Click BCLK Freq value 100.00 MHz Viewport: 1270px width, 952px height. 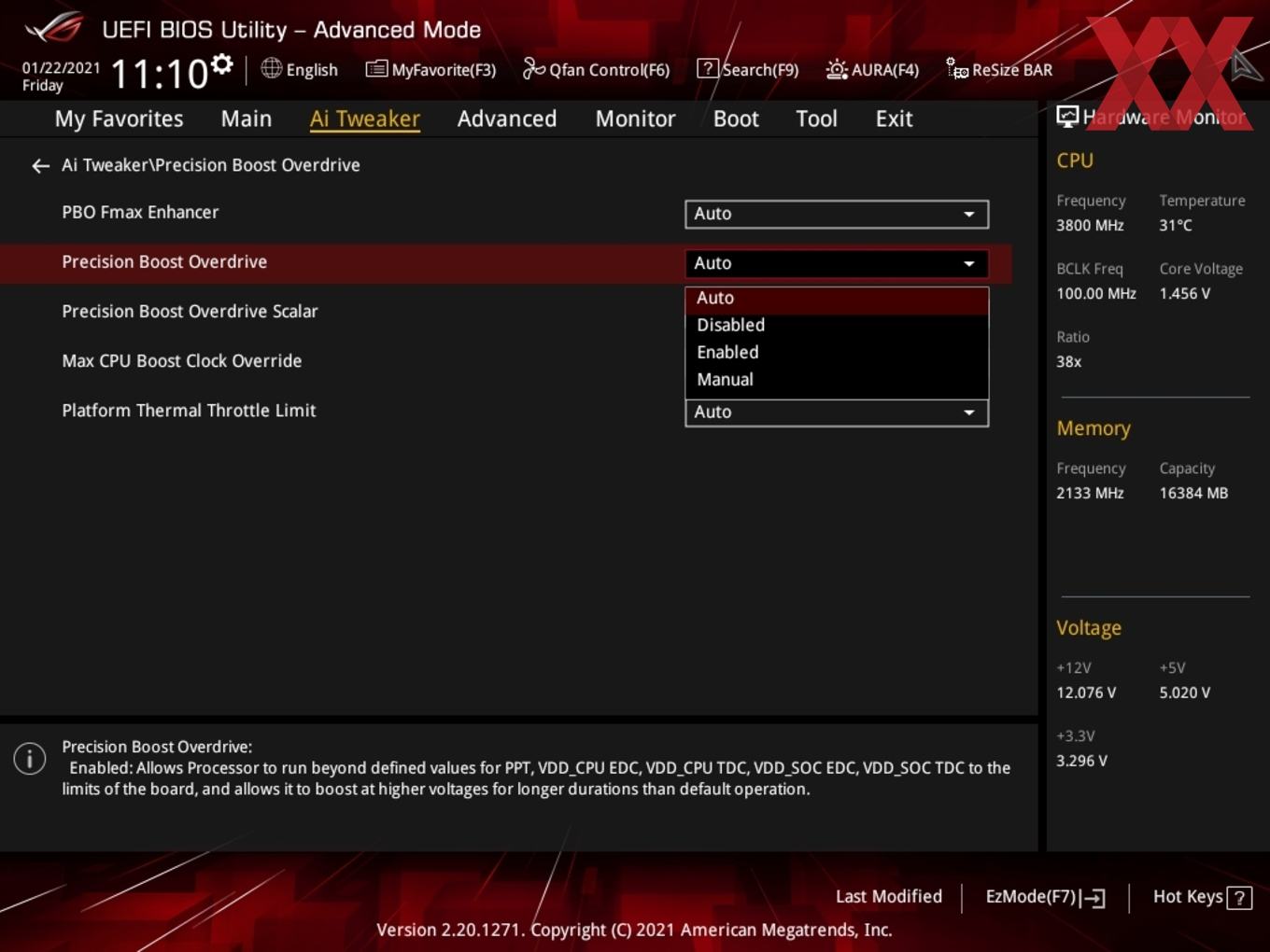click(x=1096, y=293)
